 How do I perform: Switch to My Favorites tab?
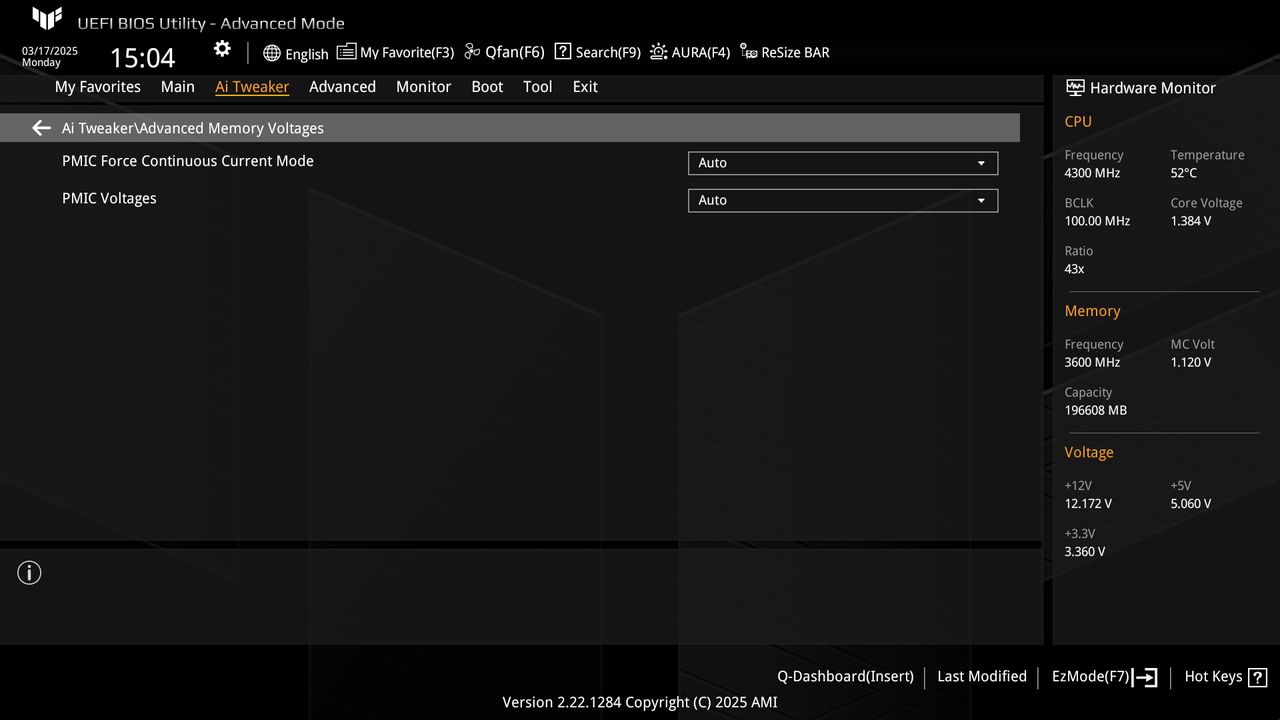click(x=98, y=87)
